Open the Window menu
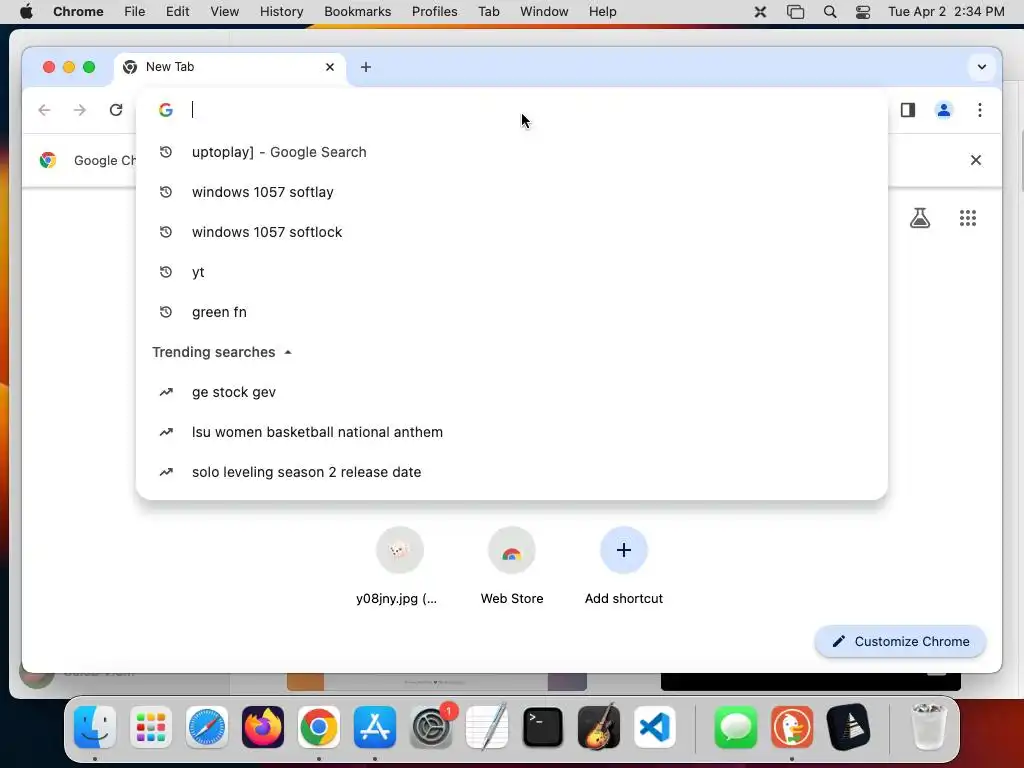Screen dimensions: 1024x768 [544, 12]
